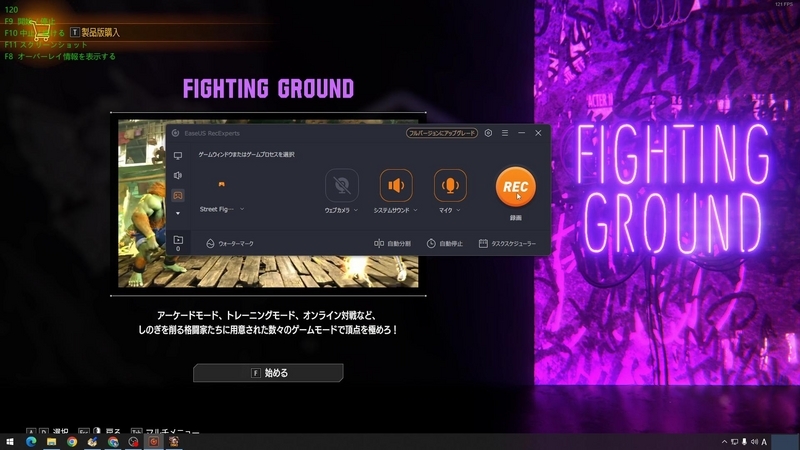The width and height of the screenshot is (800, 450).
Task: Click フルバージョンにアップグレード upgrade button
Action: tap(442, 133)
